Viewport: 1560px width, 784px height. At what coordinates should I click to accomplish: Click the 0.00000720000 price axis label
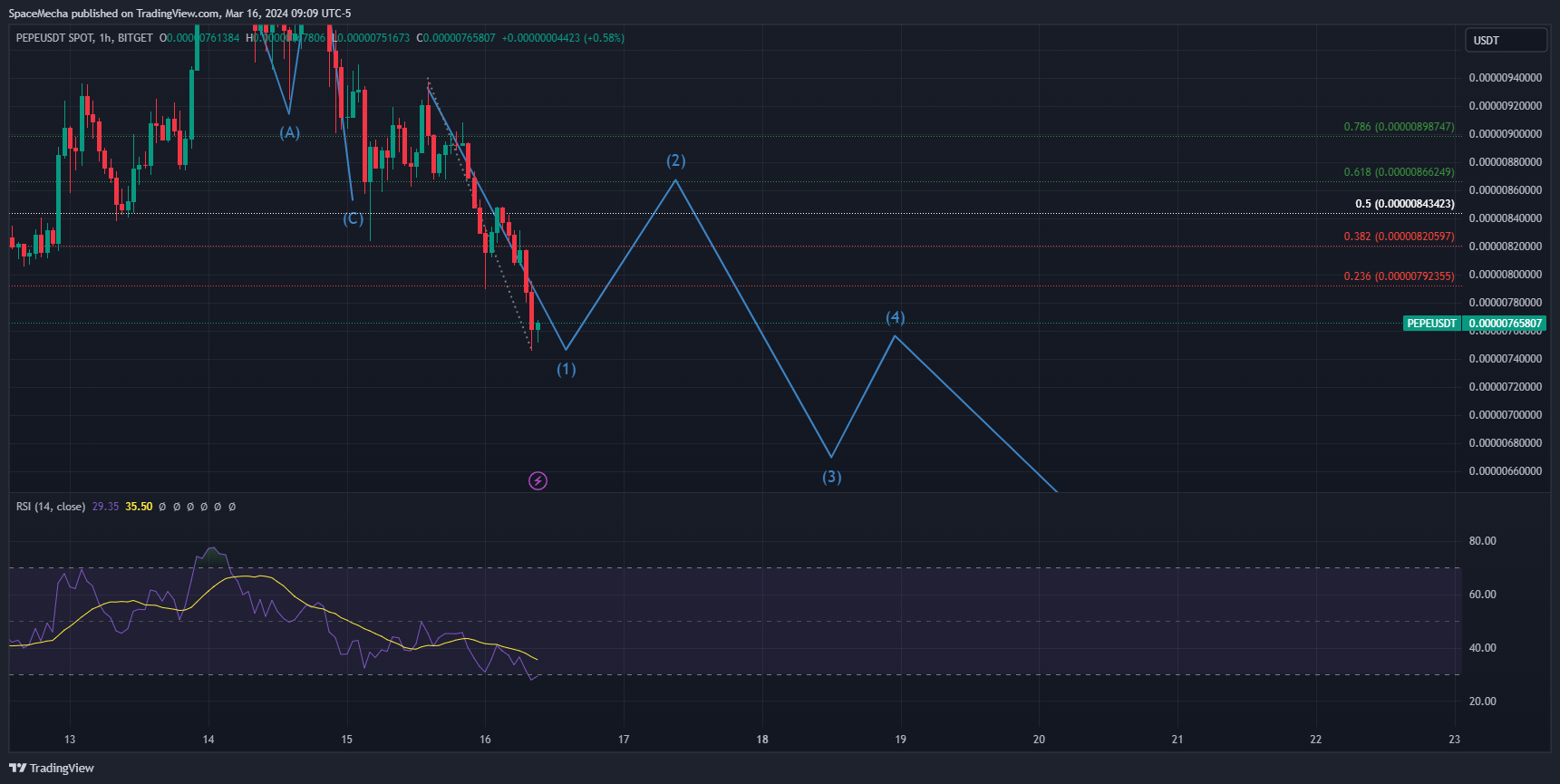pos(1506,387)
